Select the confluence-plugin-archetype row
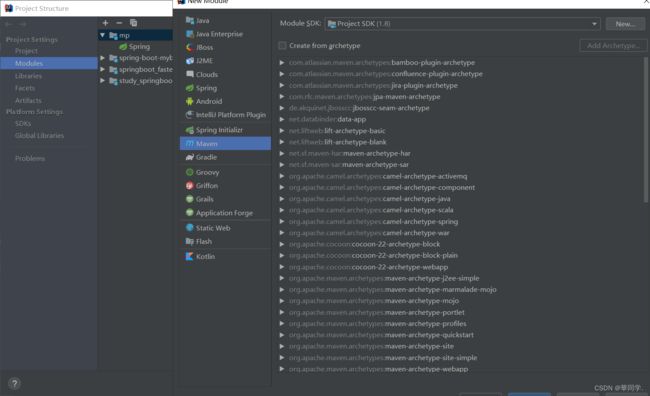This screenshot has height=396, width=650. 386,74
